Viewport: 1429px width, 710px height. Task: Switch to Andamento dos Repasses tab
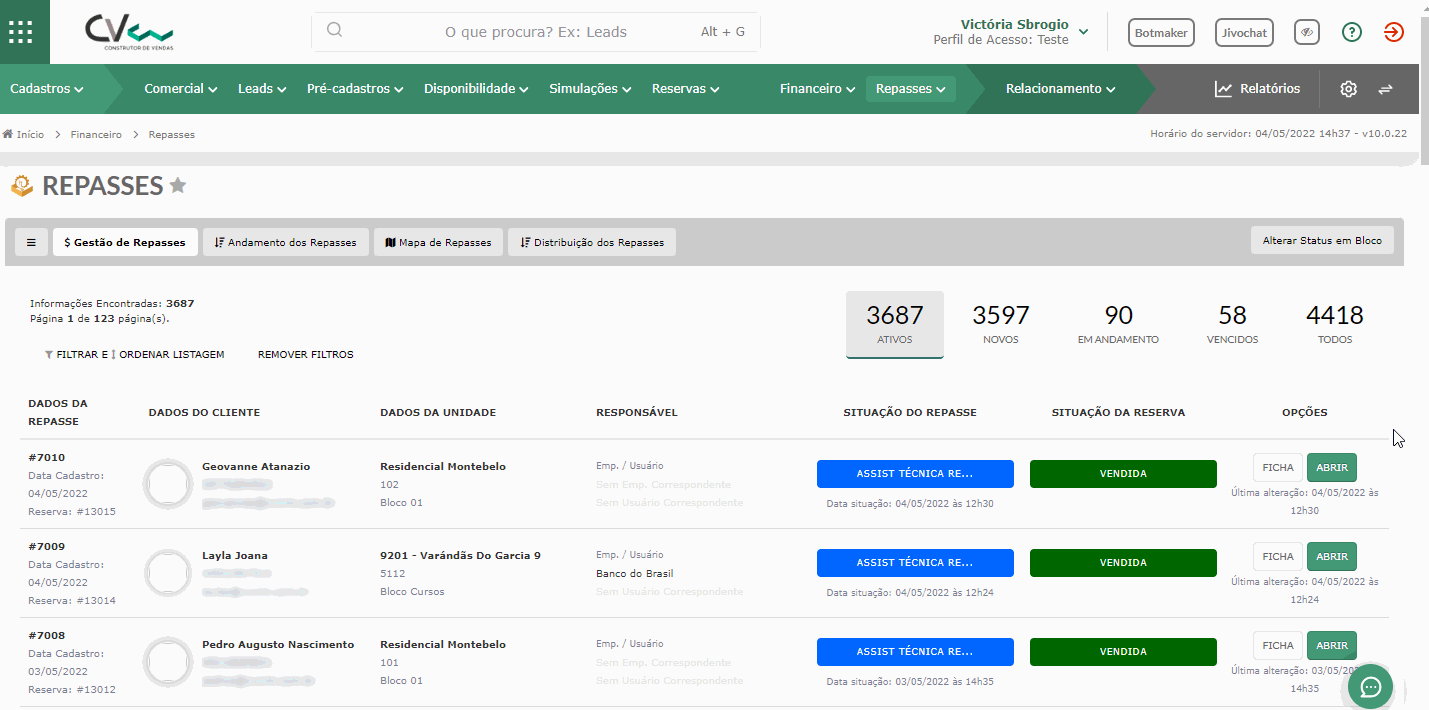(286, 242)
